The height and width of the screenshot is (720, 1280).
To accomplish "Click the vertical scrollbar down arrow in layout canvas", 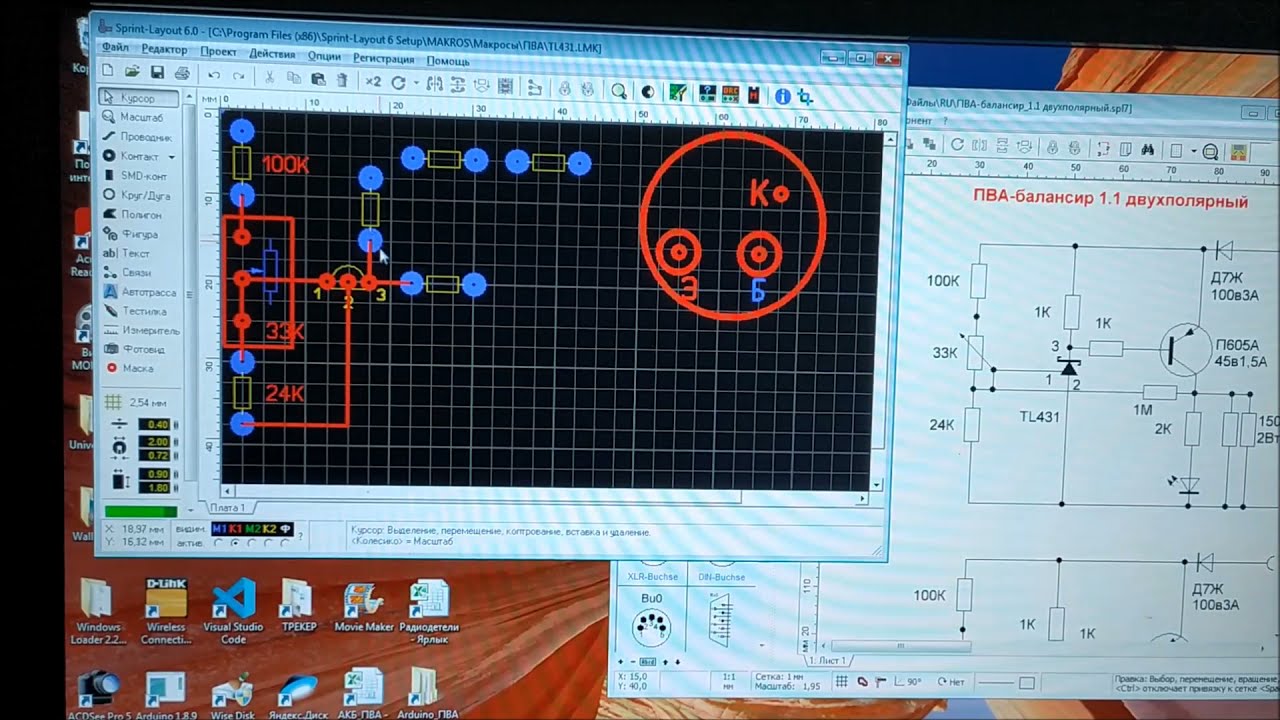I will pos(877,484).
